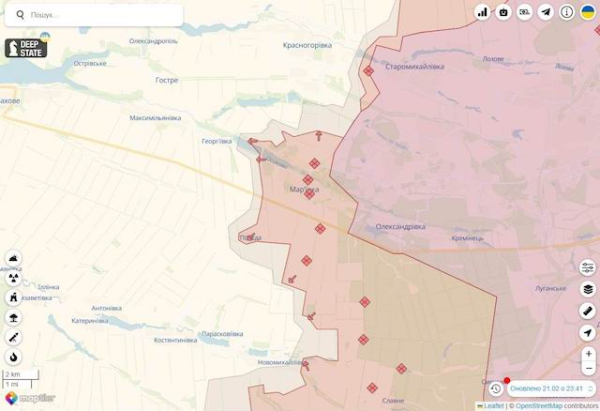Open the map layers selector

point(587,289)
